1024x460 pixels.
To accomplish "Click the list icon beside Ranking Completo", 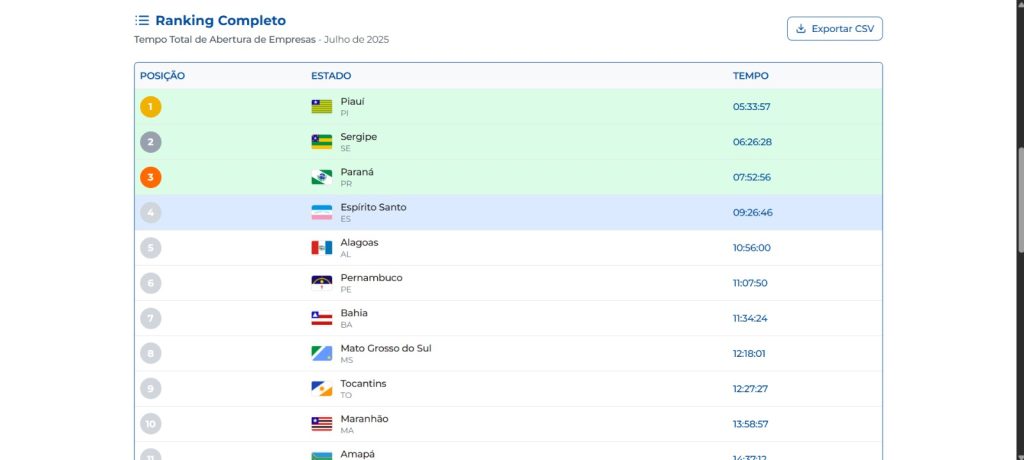I will (x=142, y=20).
